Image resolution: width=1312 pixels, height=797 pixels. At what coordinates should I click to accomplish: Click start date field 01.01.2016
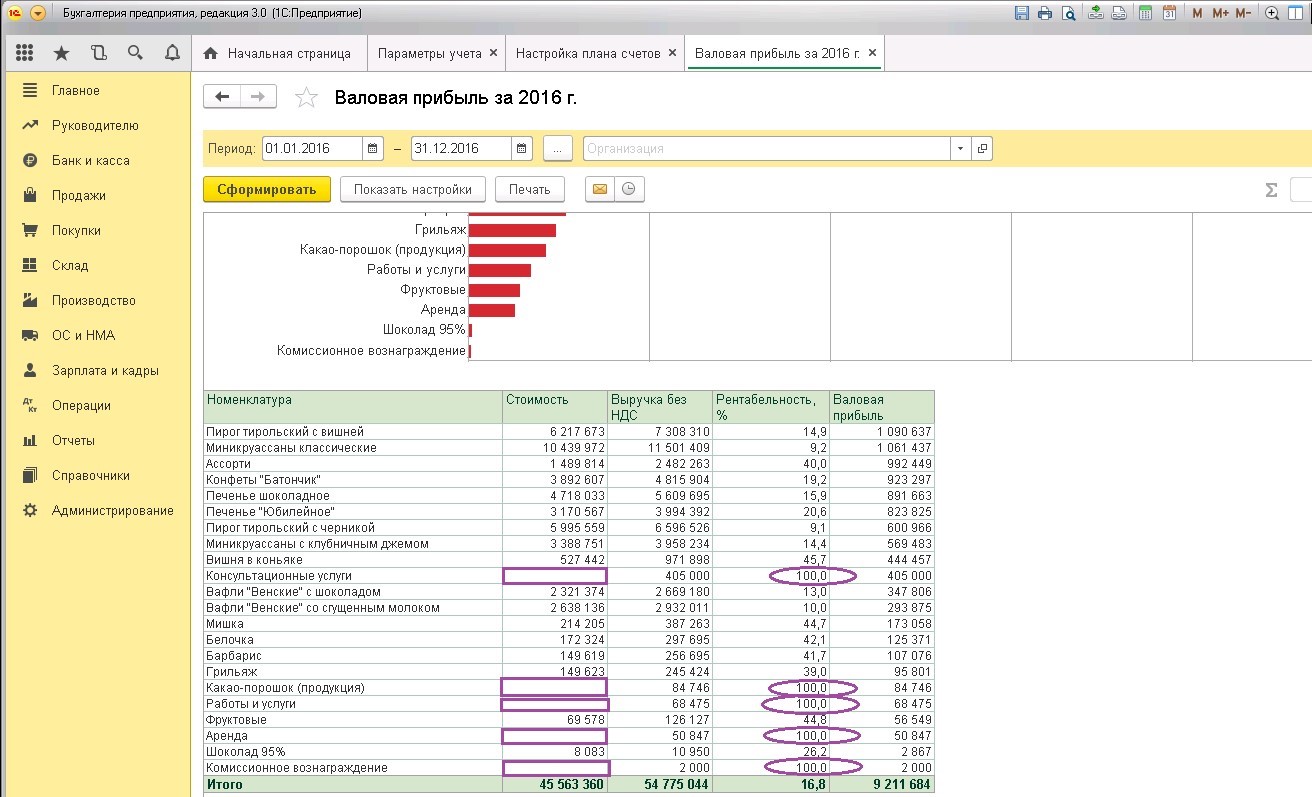(x=312, y=148)
